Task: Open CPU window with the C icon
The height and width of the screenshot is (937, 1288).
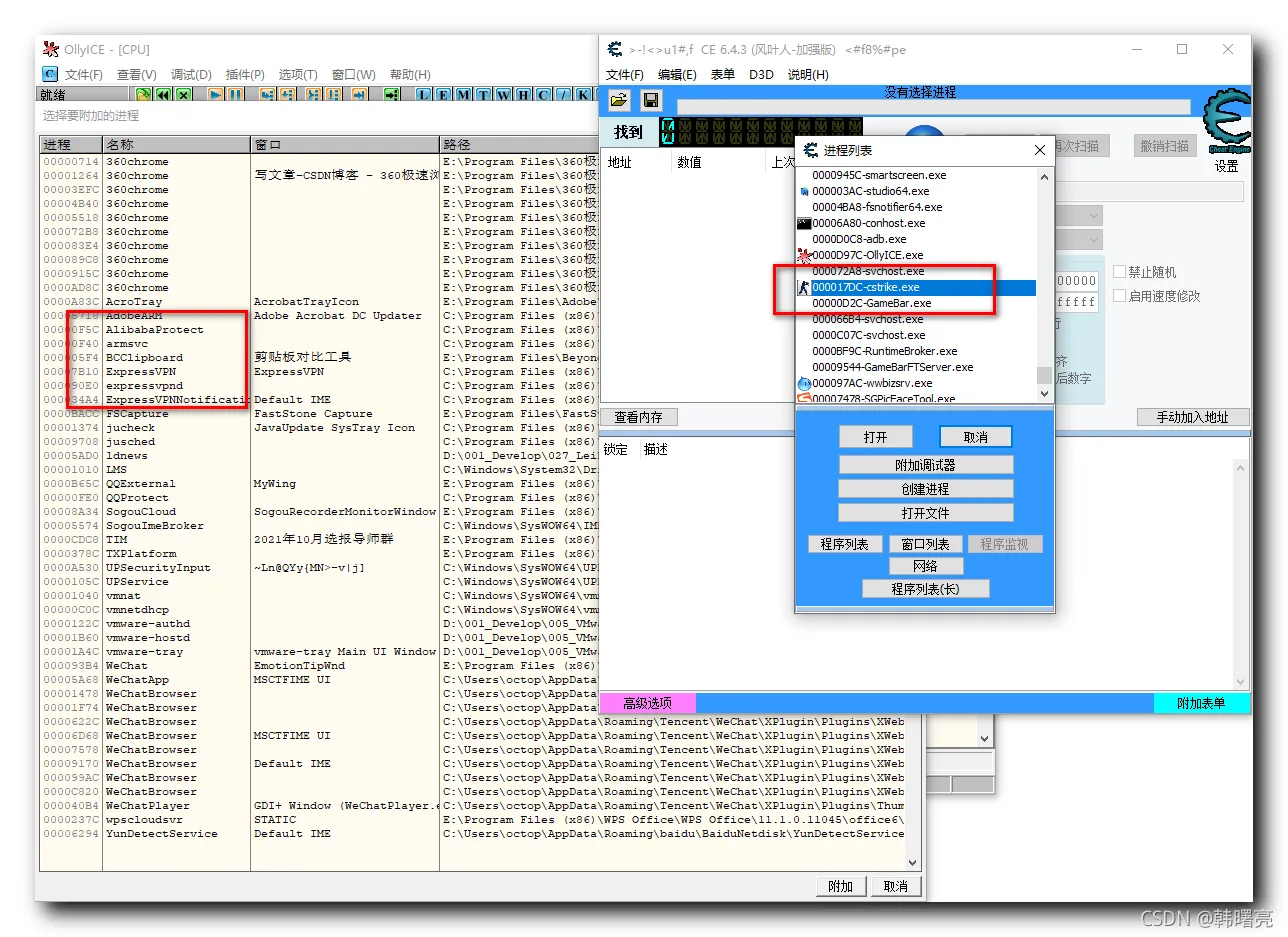Action: coord(543,94)
